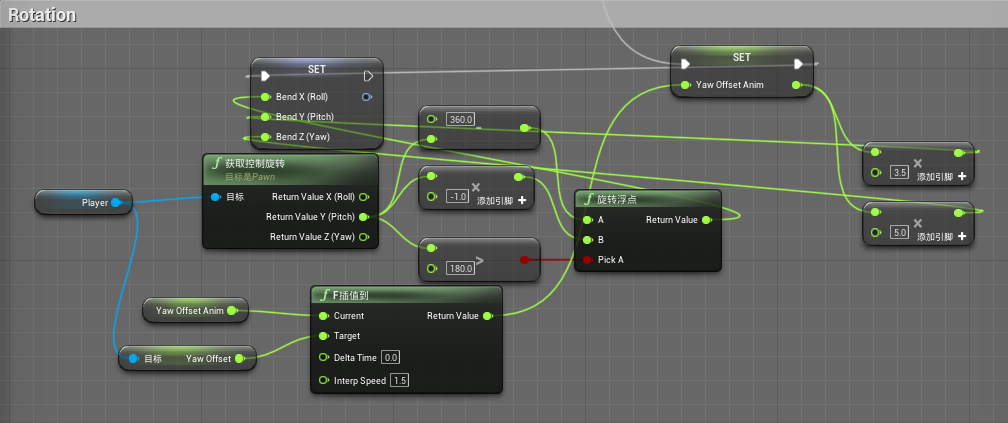Click the Interp Speed input pin
1008x423 pixels.
pyautogui.click(x=323, y=380)
